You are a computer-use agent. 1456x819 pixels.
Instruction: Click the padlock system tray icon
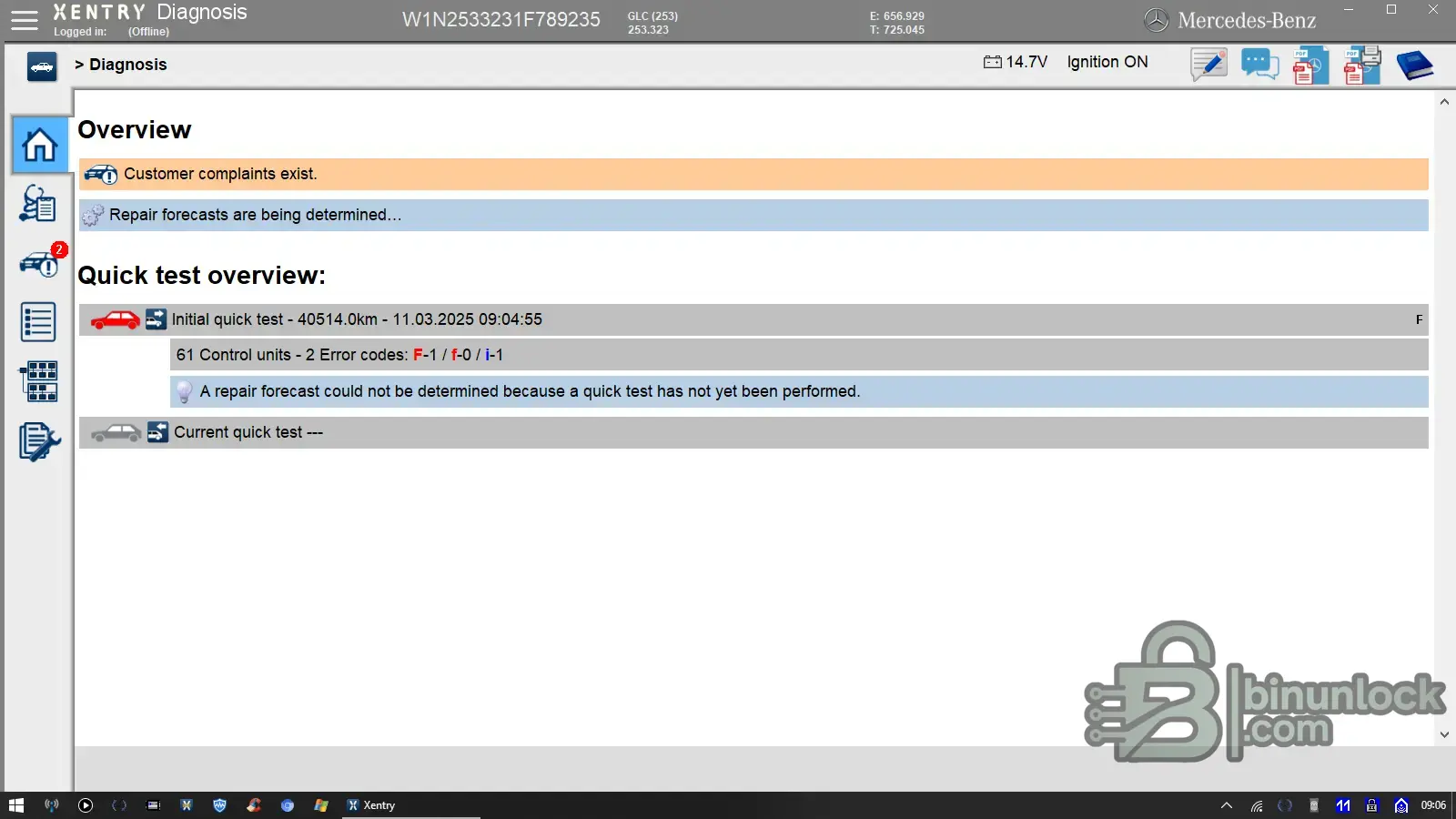(1372, 805)
